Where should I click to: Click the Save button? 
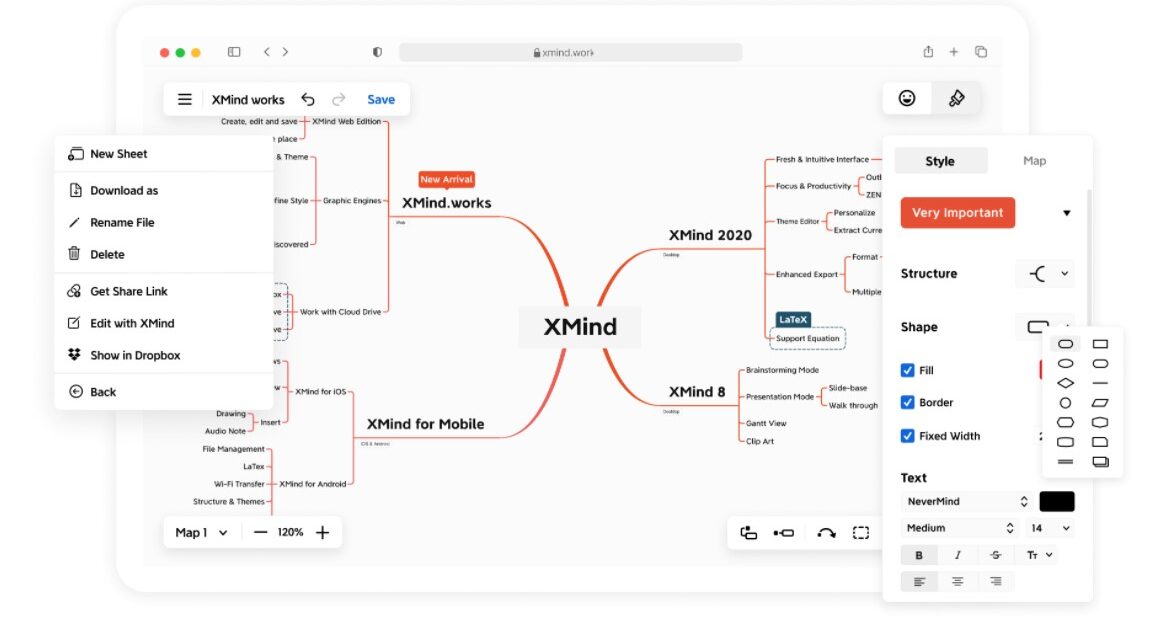click(x=381, y=99)
